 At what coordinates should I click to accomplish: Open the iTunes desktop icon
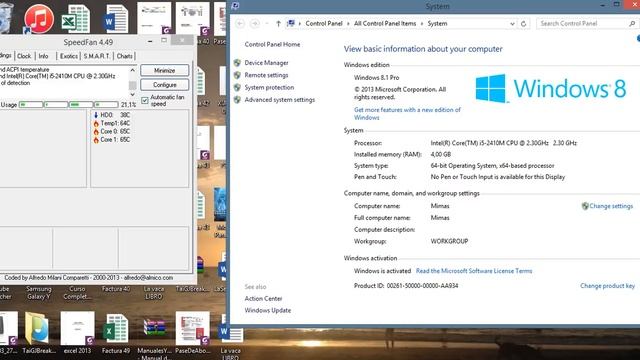point(39,19)
